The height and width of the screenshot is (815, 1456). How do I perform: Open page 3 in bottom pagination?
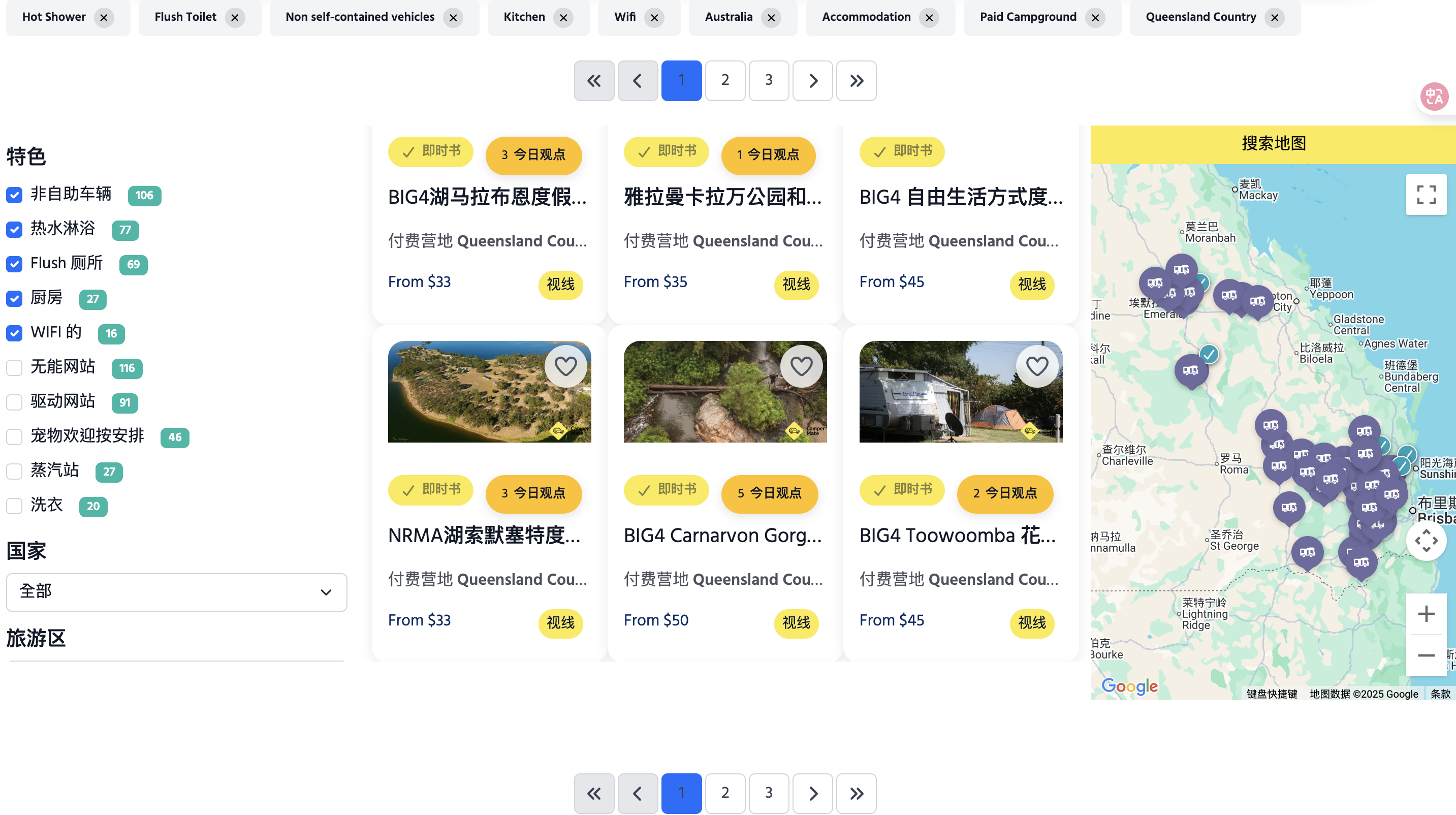click(x=769, y=793)
